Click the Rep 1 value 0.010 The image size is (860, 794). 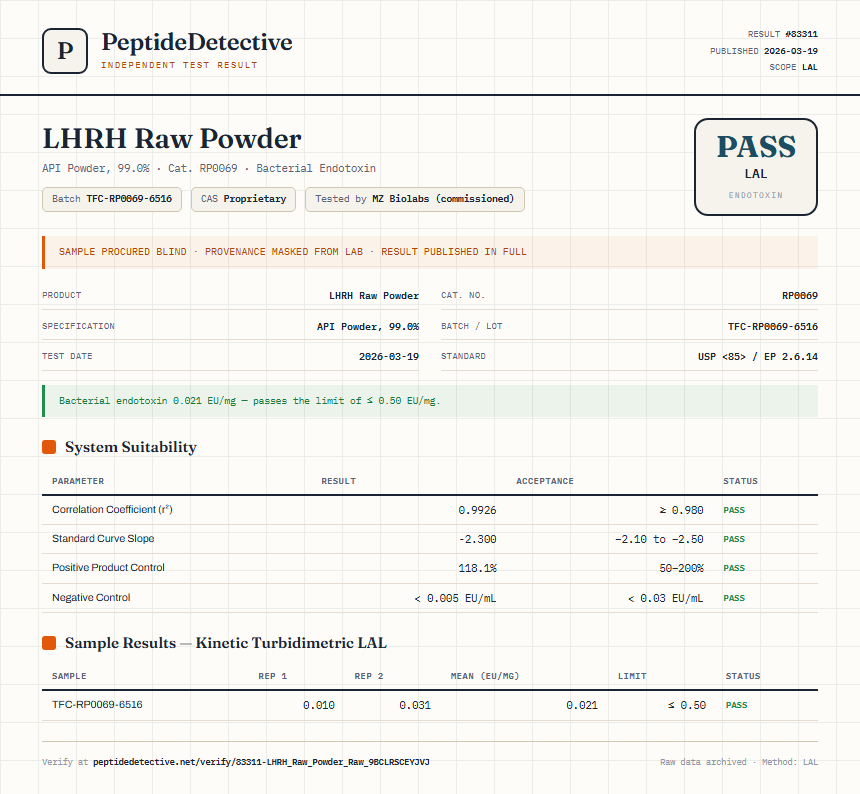click(x=319, y=705)
